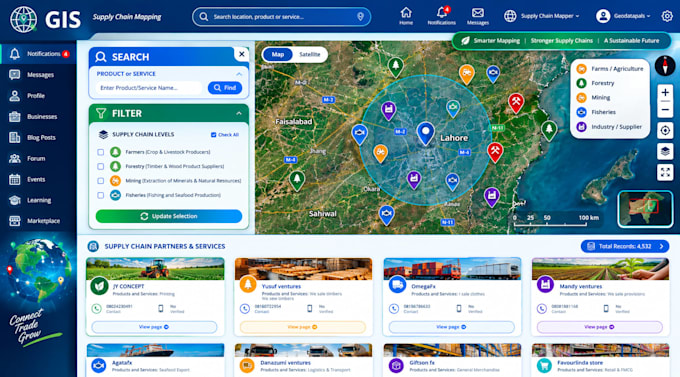Click the GIS globe logo
The image size is (680, 377).
point(23,19)
